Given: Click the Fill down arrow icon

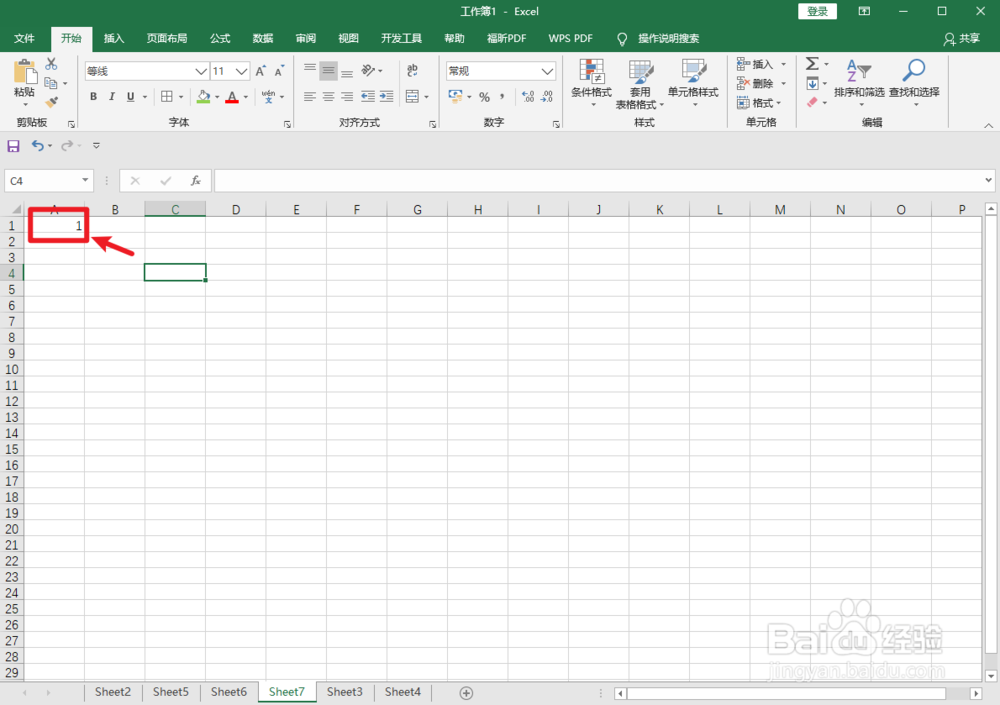Looking at the screenshot, I should point(812,84).
